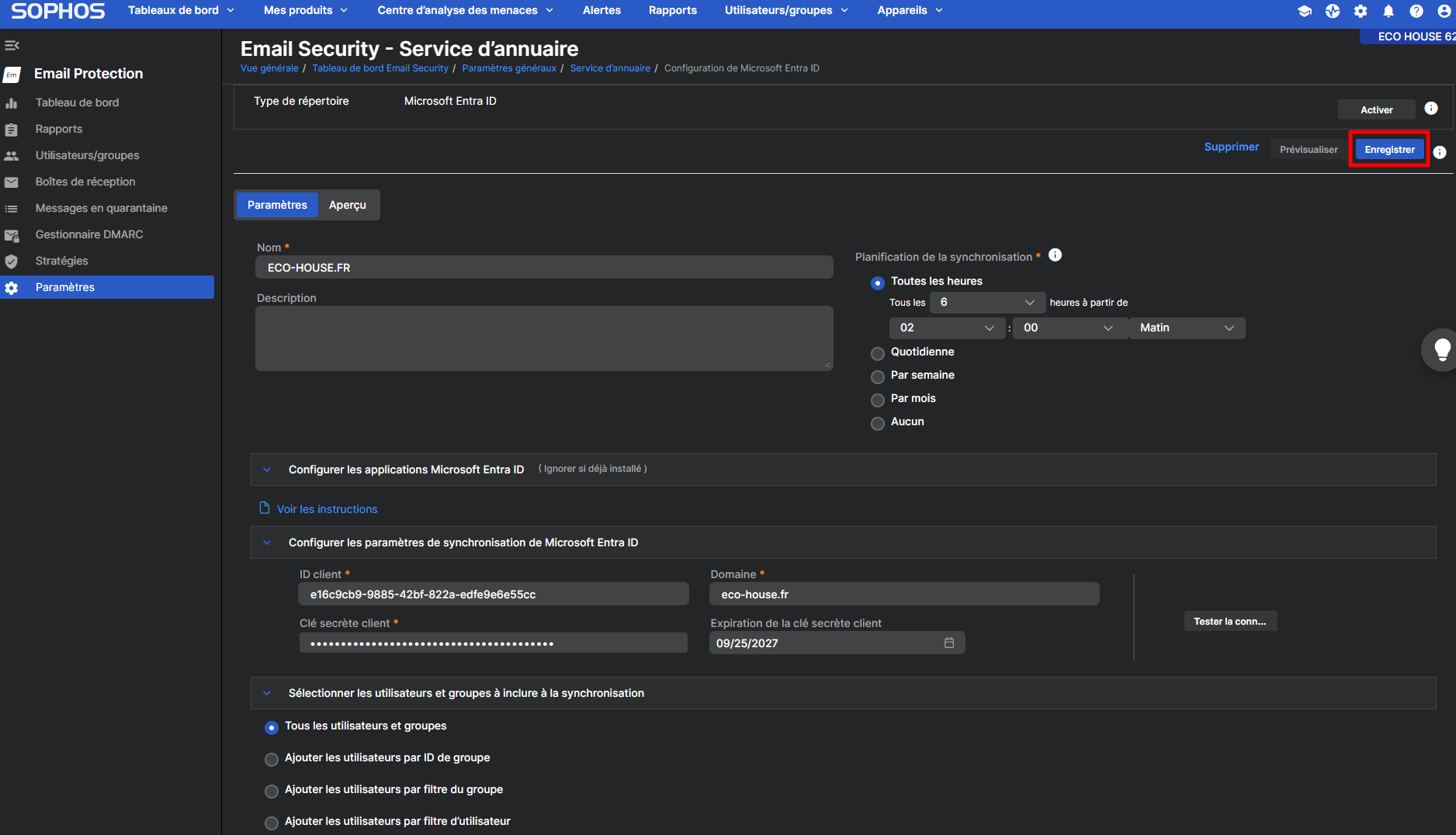
Task: Open the academy graduation cap icon
Action: point(1305,11)
